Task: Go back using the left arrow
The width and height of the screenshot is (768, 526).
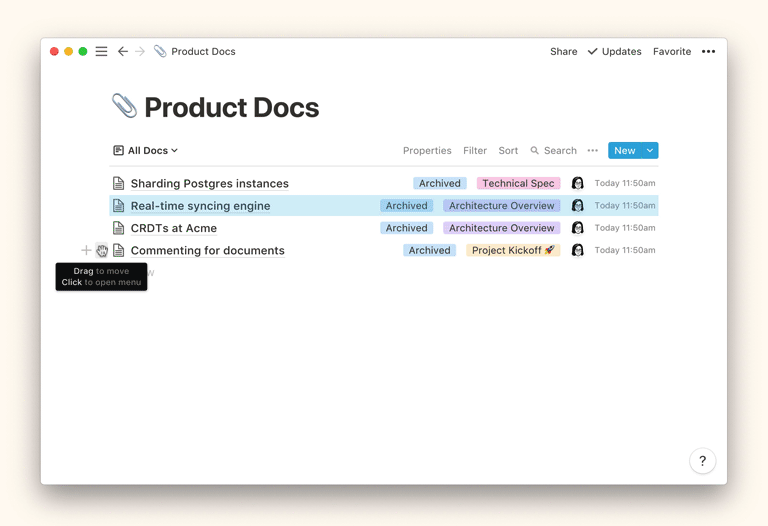Action: (122, 51)
